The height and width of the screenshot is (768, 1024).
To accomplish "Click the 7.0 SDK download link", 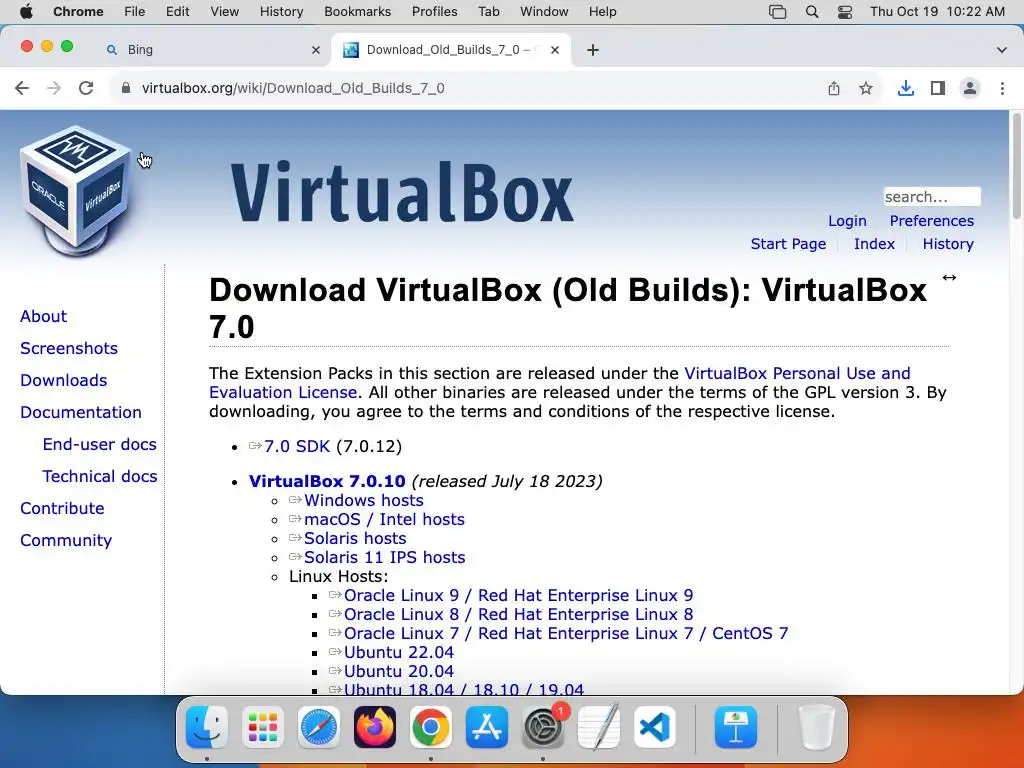I will pos(289,447).
